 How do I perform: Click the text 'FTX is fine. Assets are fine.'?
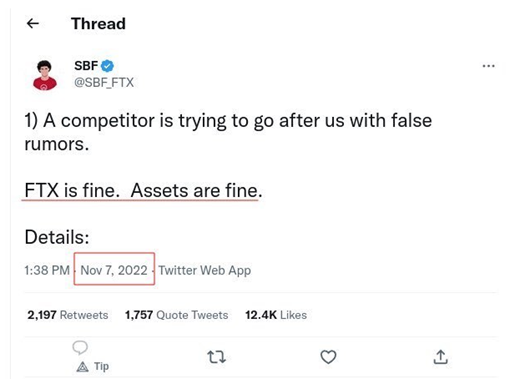click(x=143, y=190)
